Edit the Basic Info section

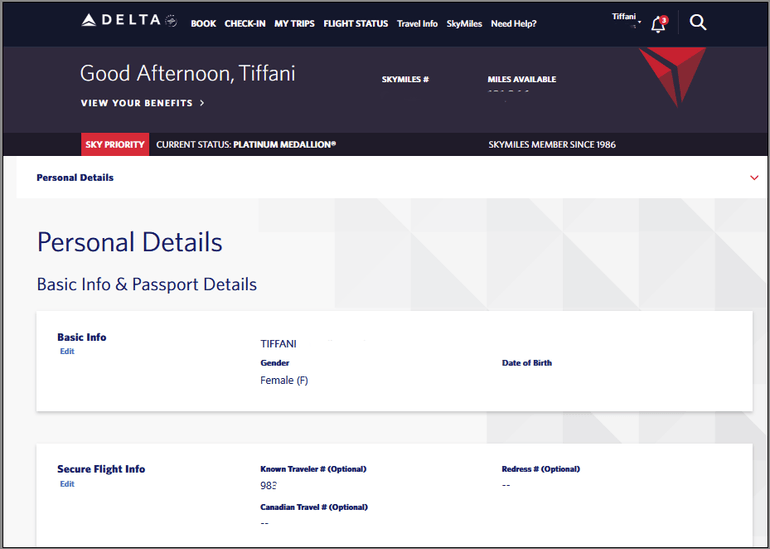(67, 351)
